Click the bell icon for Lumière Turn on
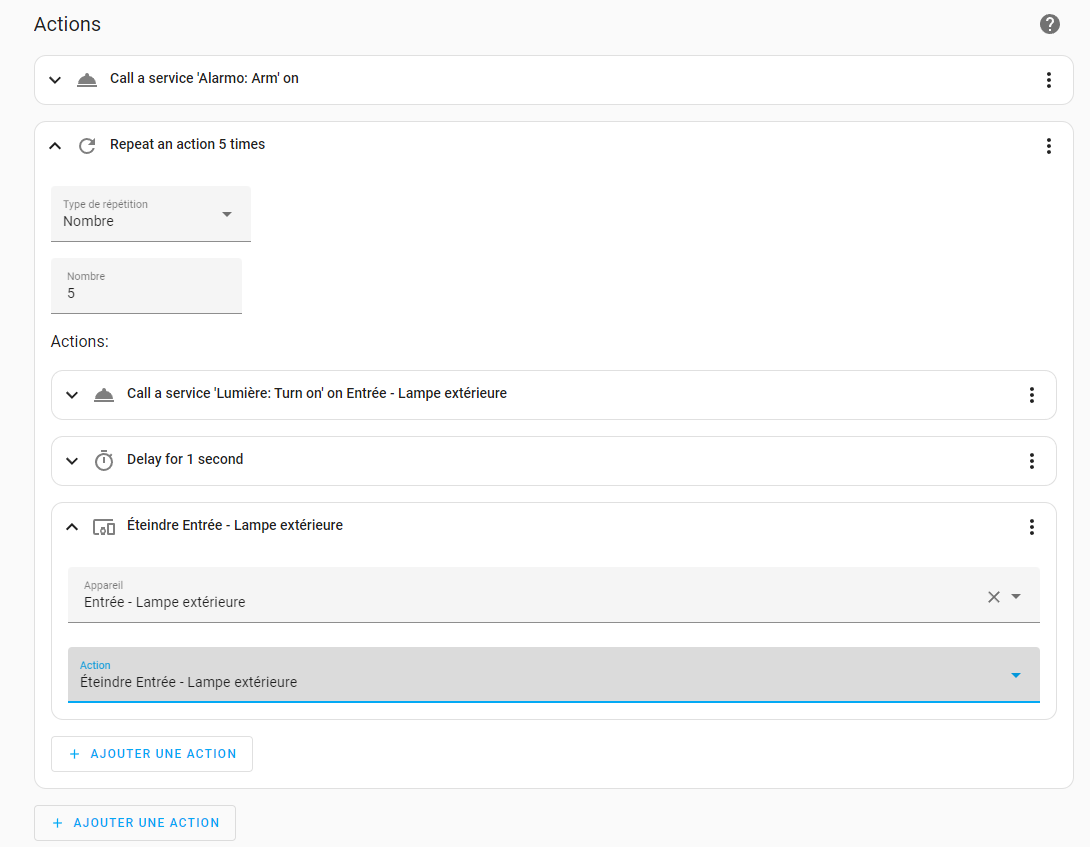Image resolution: width=1090 pixels, height=847 pixels. click(104, 395)
